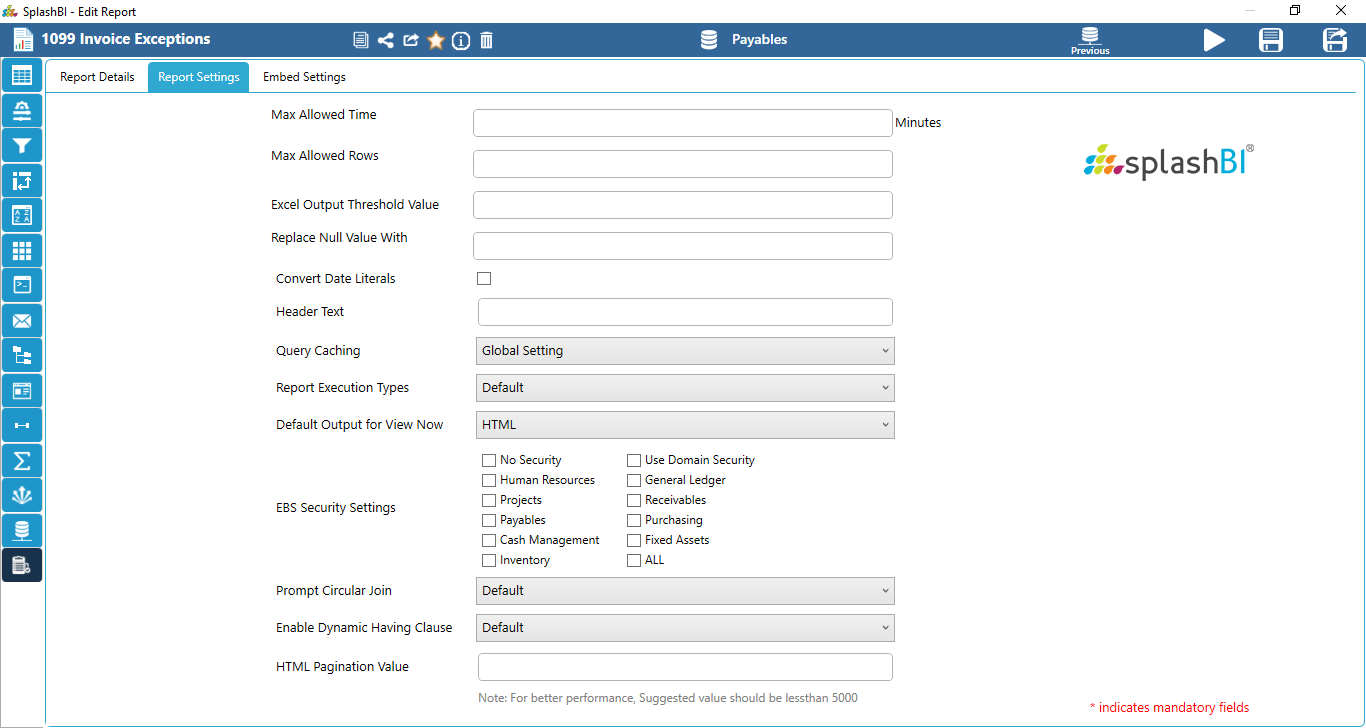The image size is (1366, 728).
Task: Click the Max Allowed Rows field
Action: click(x=683, y=164)
